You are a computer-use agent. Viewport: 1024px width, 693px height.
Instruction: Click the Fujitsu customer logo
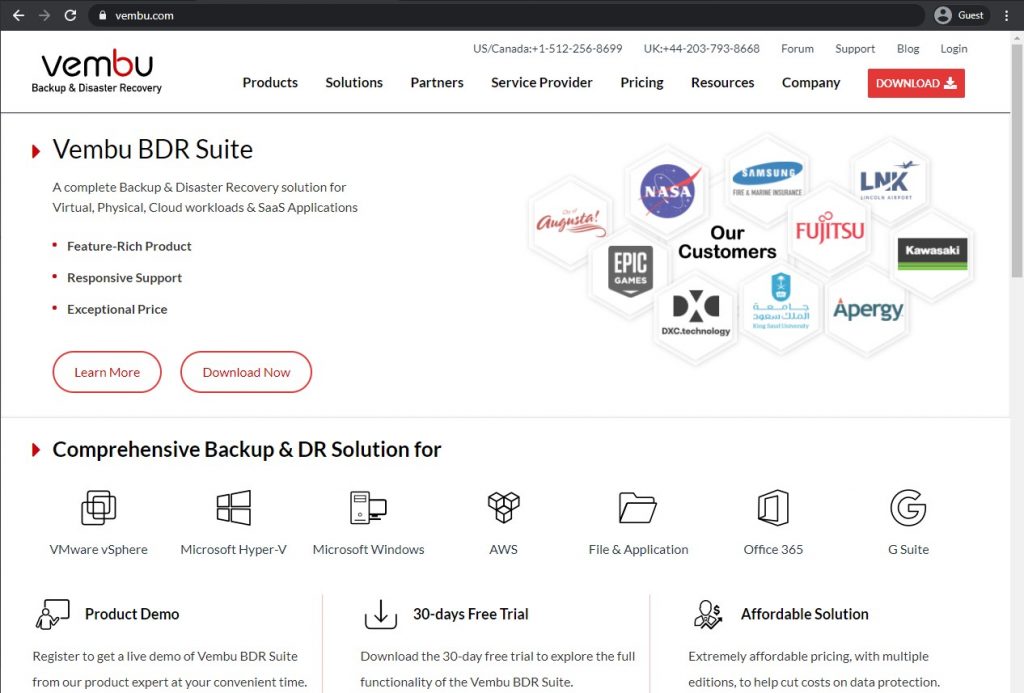click(x=829, y=228)
